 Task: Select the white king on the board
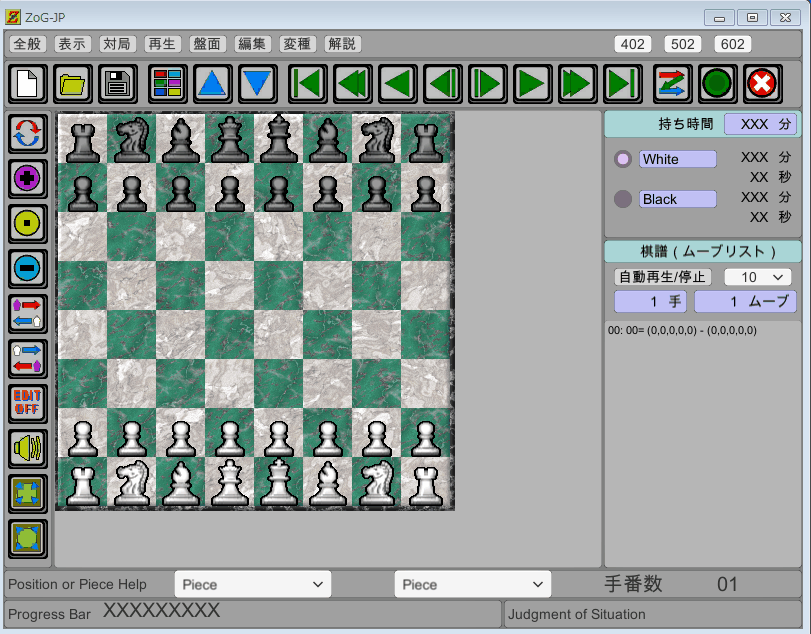(x=279, y=483)
